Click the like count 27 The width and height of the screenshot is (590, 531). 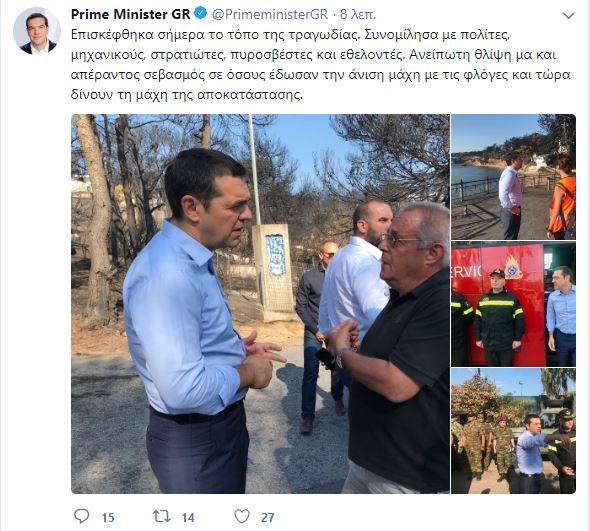pos(268,517)
